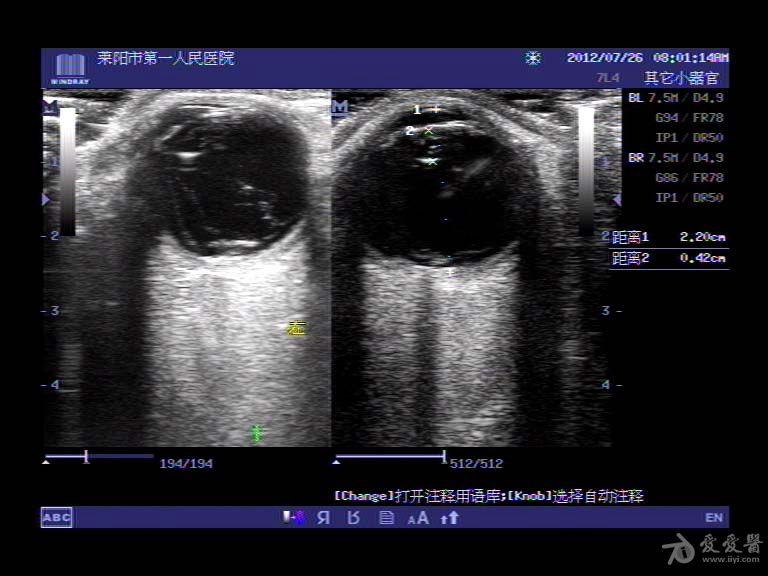This screenshot has width=768, height=576.
Task: Select the horizontal flip Я icon
Action: coord(323,517)
